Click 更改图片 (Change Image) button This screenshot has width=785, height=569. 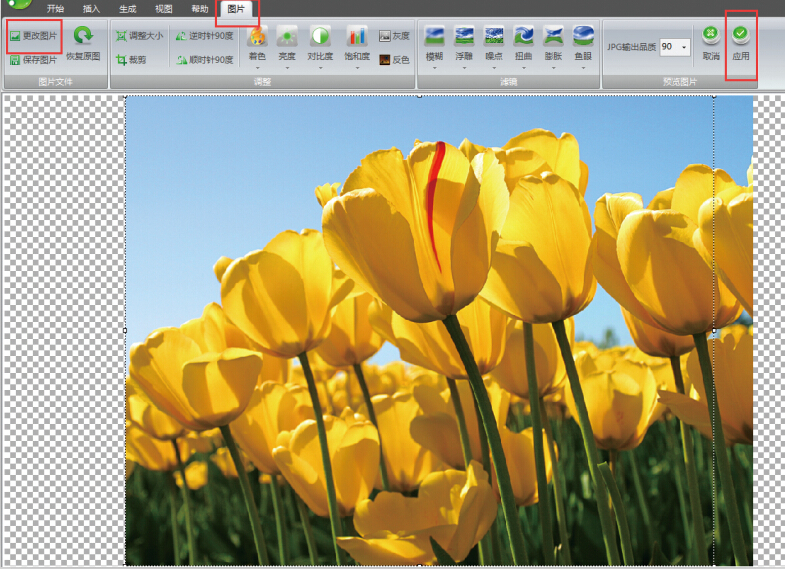pyautogui.click(x=33, y=36)
